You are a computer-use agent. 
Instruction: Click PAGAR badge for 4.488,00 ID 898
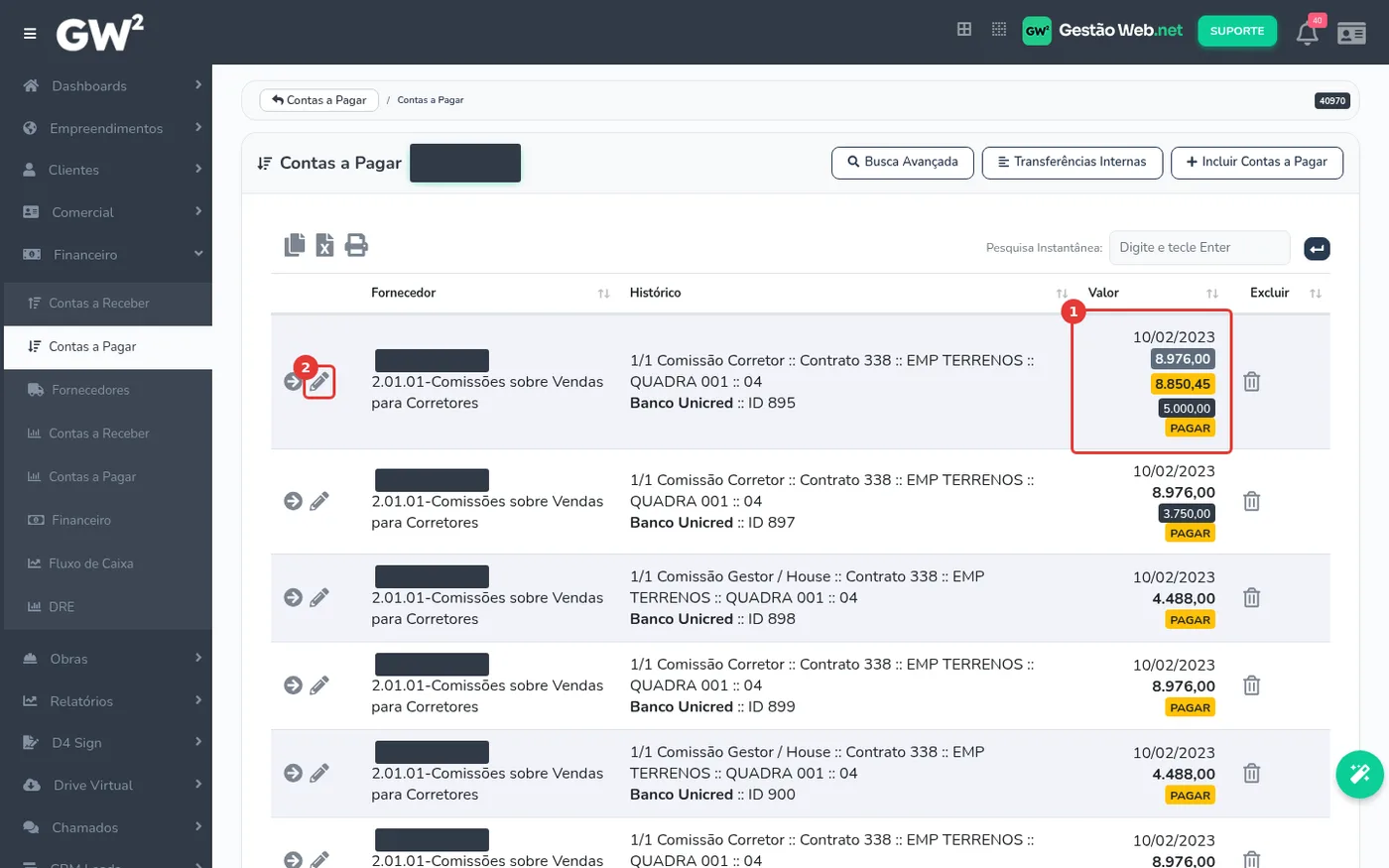click(1190, 620)
